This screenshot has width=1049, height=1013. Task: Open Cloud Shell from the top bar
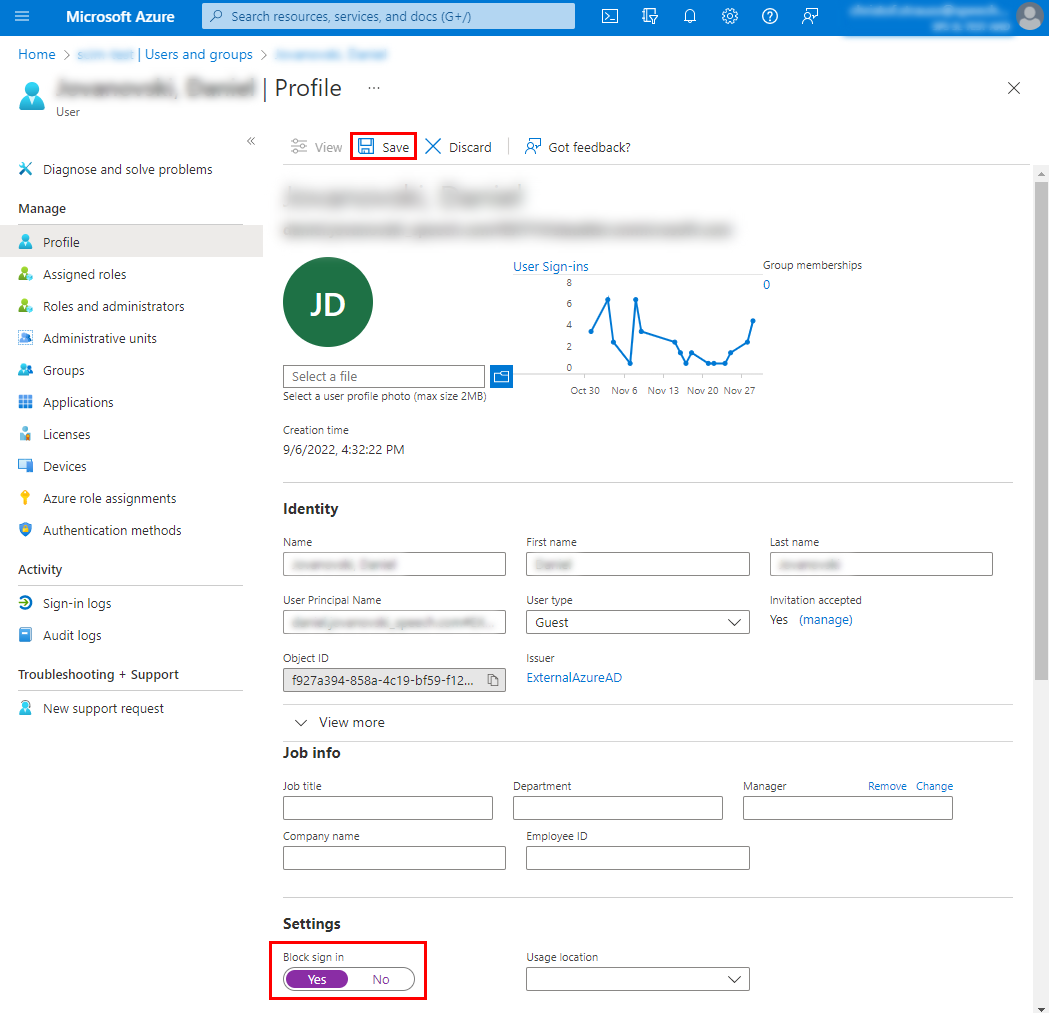click(x=609, y=16)
